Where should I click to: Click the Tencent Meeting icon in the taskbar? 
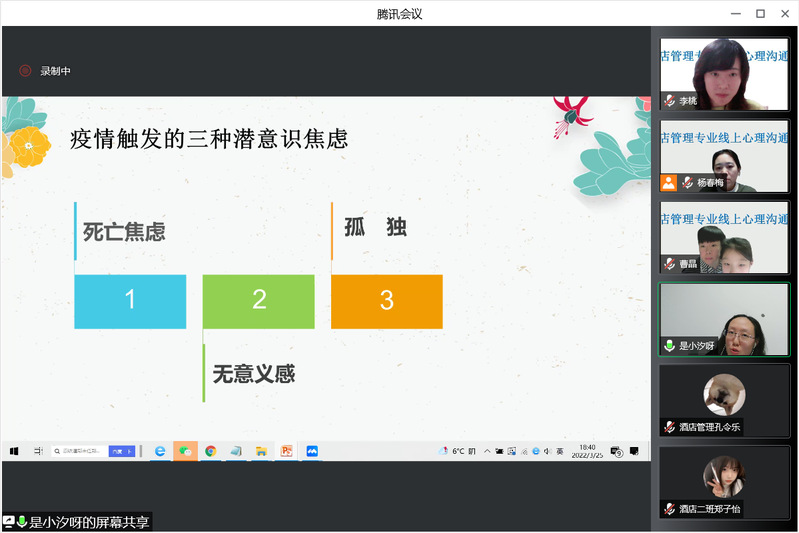pos(312,451)
